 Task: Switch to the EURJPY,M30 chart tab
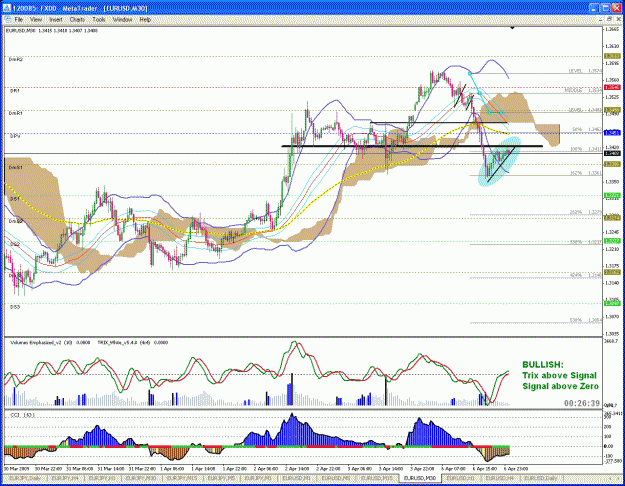141,478
